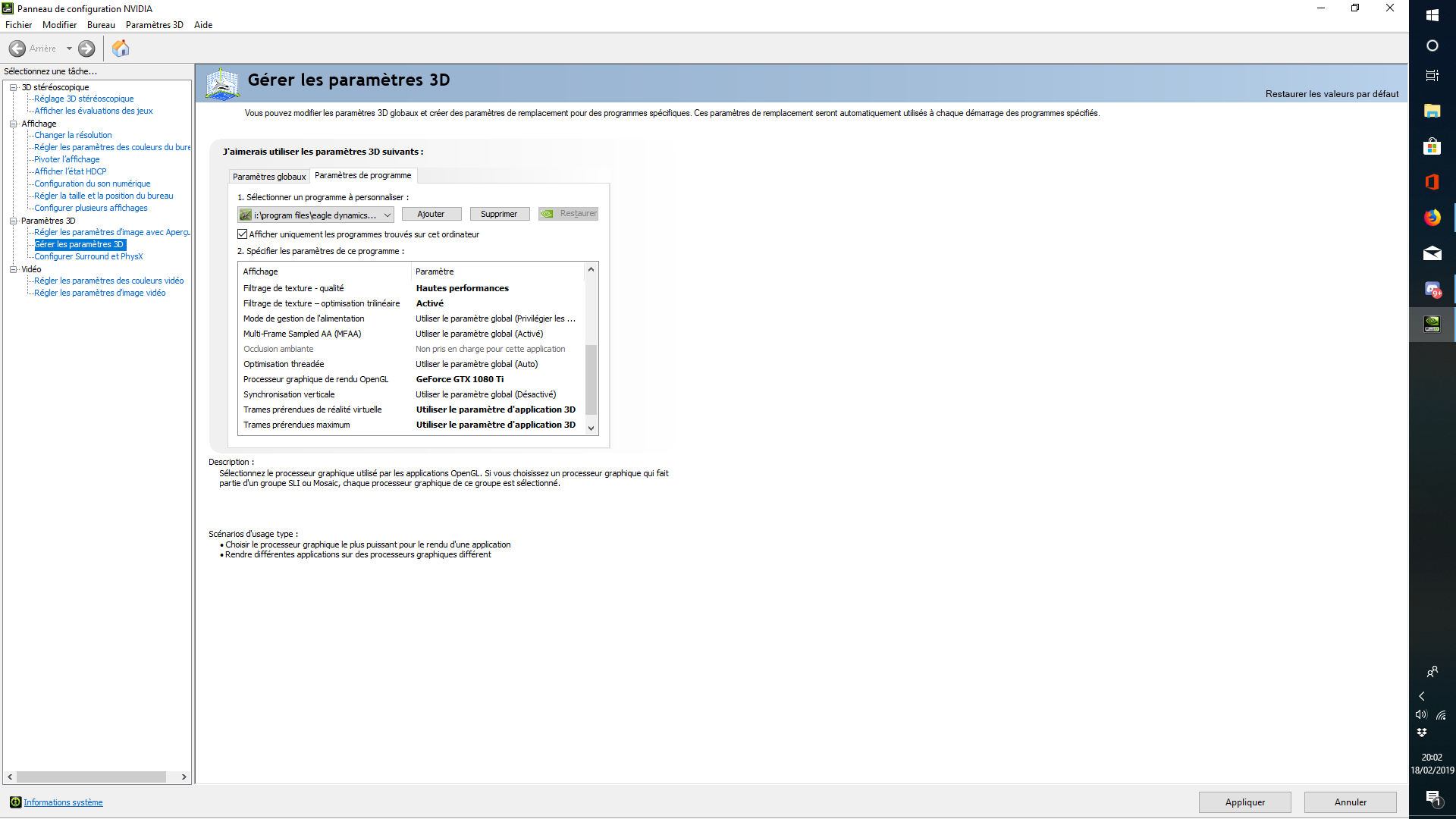Select Multi-Frame Sampled AA (MFAA) row
This screenshot has height=819, width=1456.
coord(410,334)
